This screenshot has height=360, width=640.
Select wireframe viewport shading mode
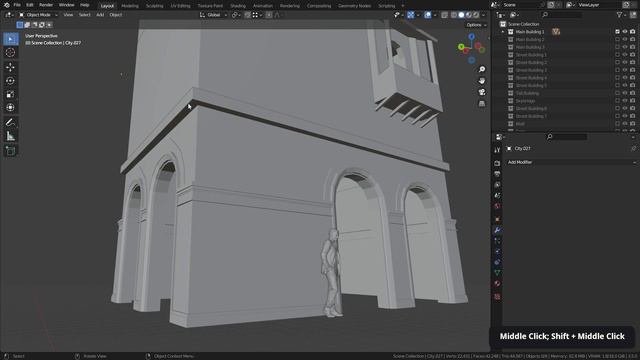pyautogui.click(x=454, y=15)
